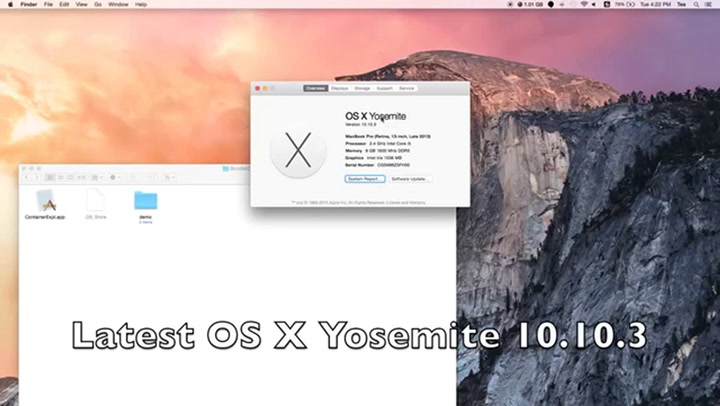Switch Finder to icon view
Viewport: 720px width, 406px height.
tap(50, 177)
